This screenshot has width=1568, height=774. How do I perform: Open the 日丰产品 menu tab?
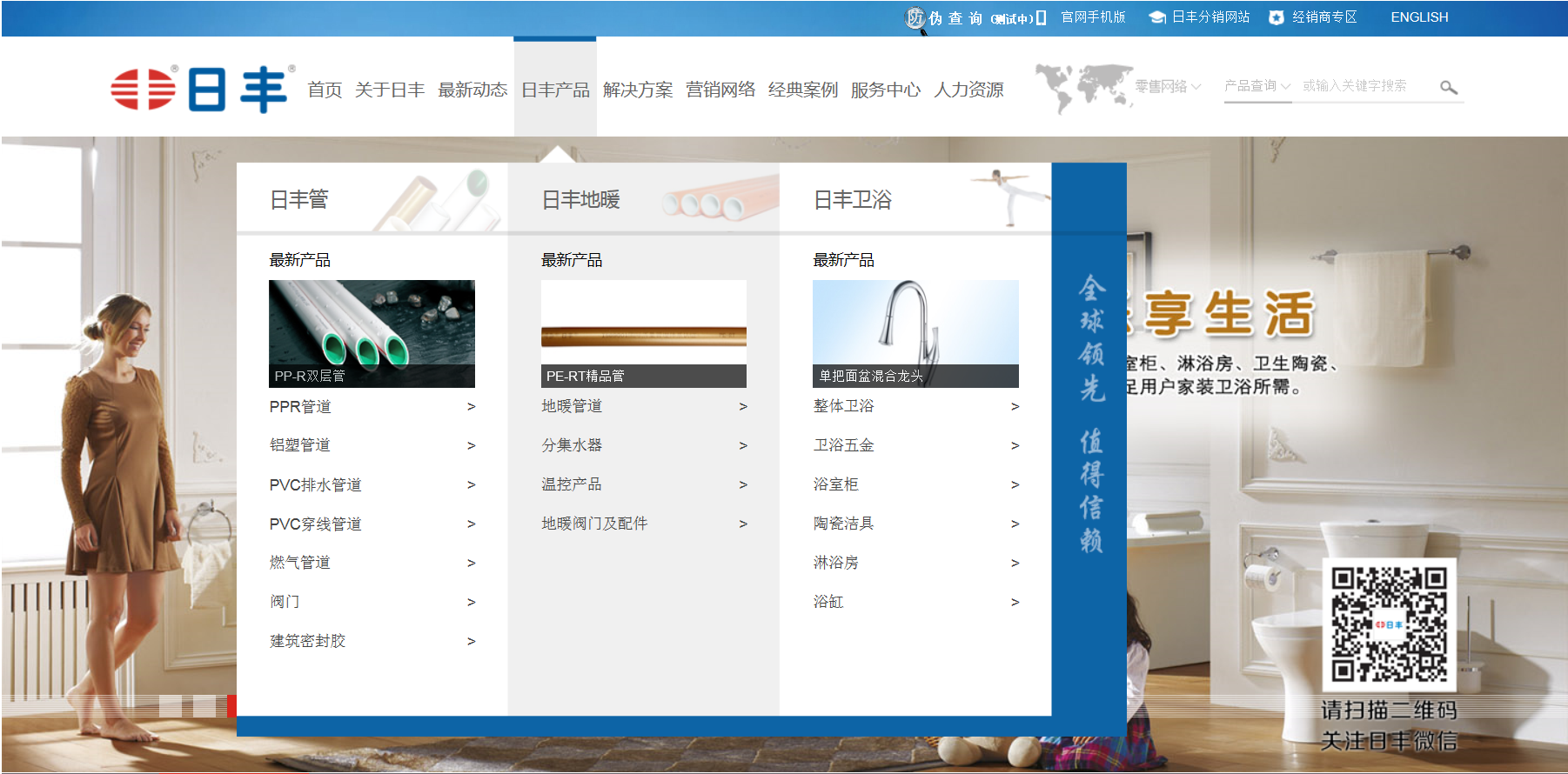pyautogui.click(x=555, y=90)
